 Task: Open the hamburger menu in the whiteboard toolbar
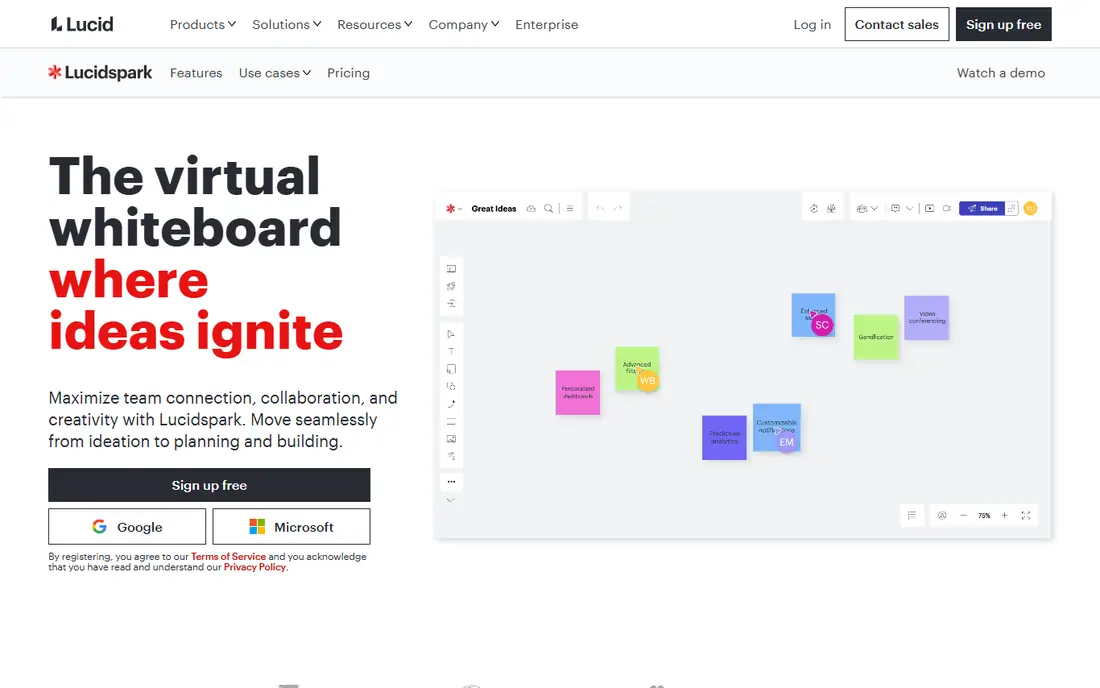(x=570, y=208)
